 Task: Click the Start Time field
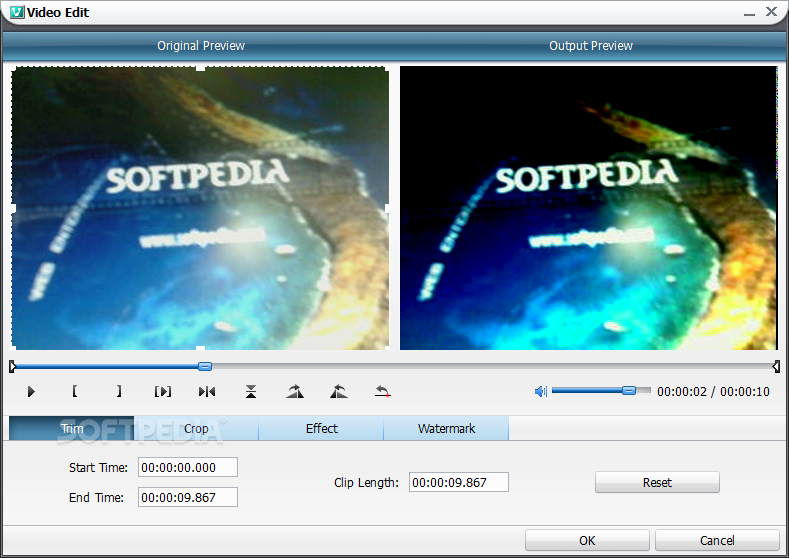[x=188, y=467]
